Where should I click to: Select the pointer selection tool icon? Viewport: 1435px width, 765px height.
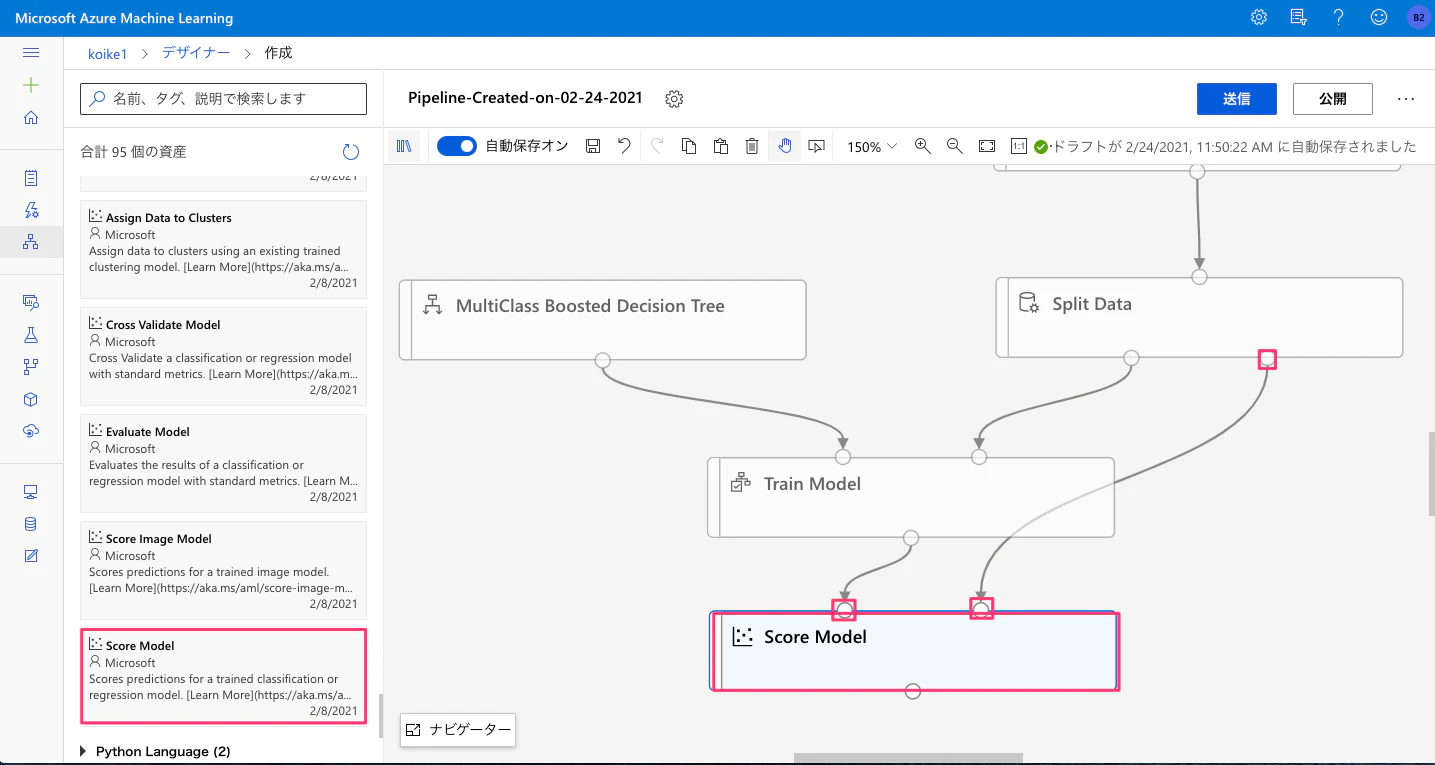(817, 147)
